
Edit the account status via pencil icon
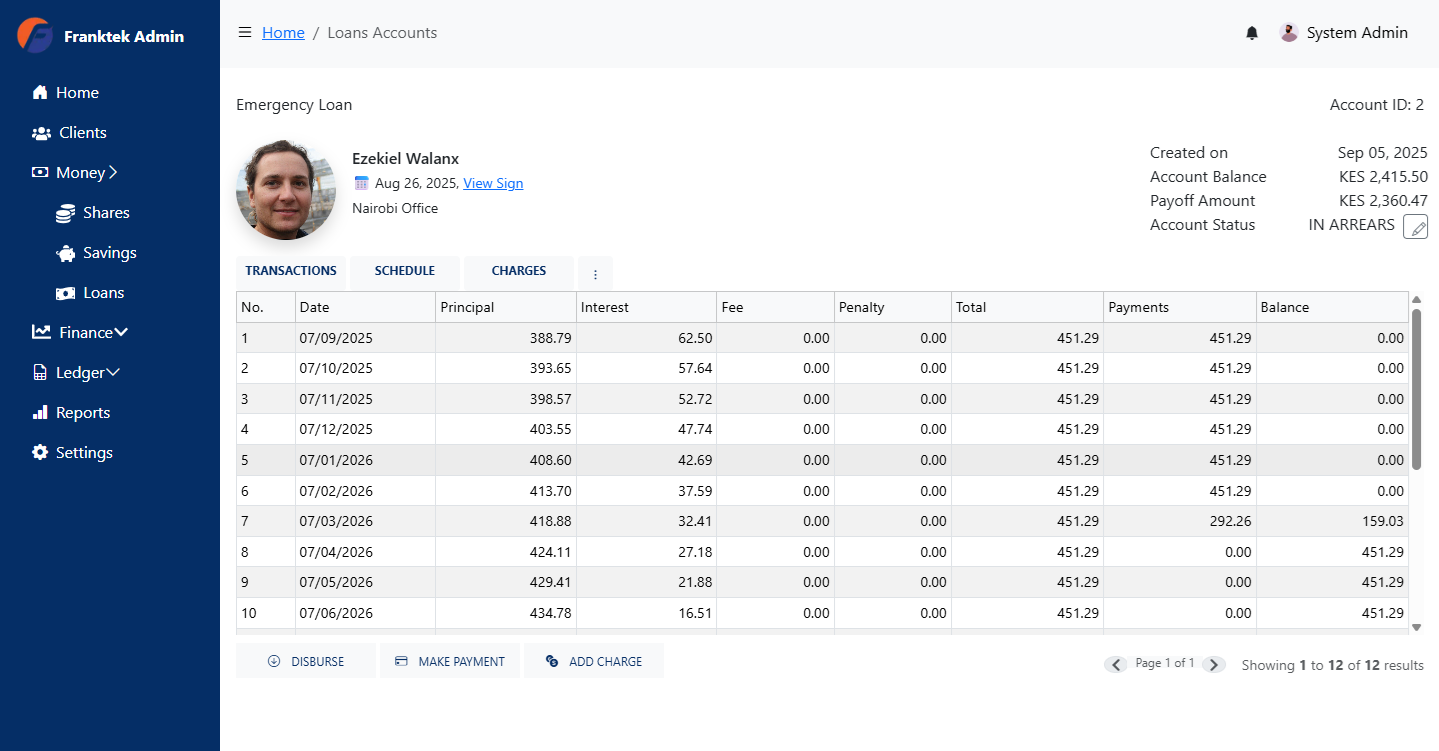pos(1415,227)
